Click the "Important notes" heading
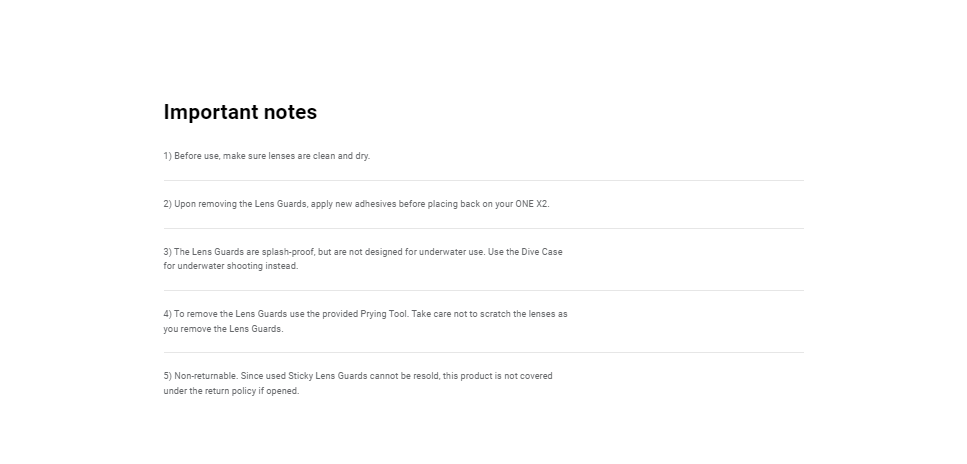This screenshot has height=464, width=967. point(240,112)
